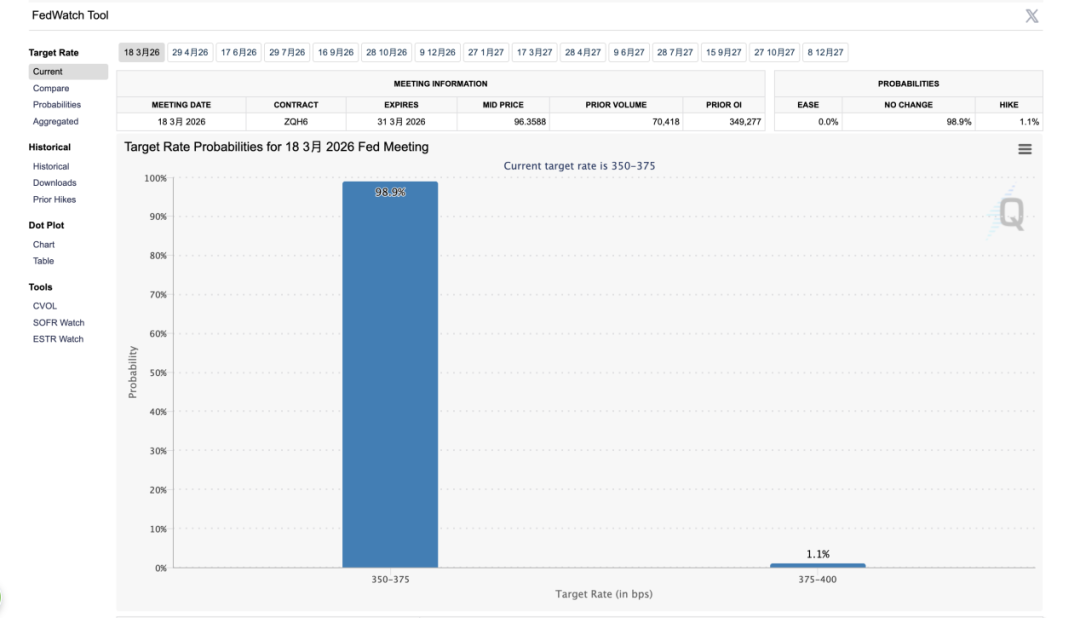The width and height of the screenshot is (1080, 618).
Task: Show the Dot Plot Chart
Action: [x=44, y=245]
